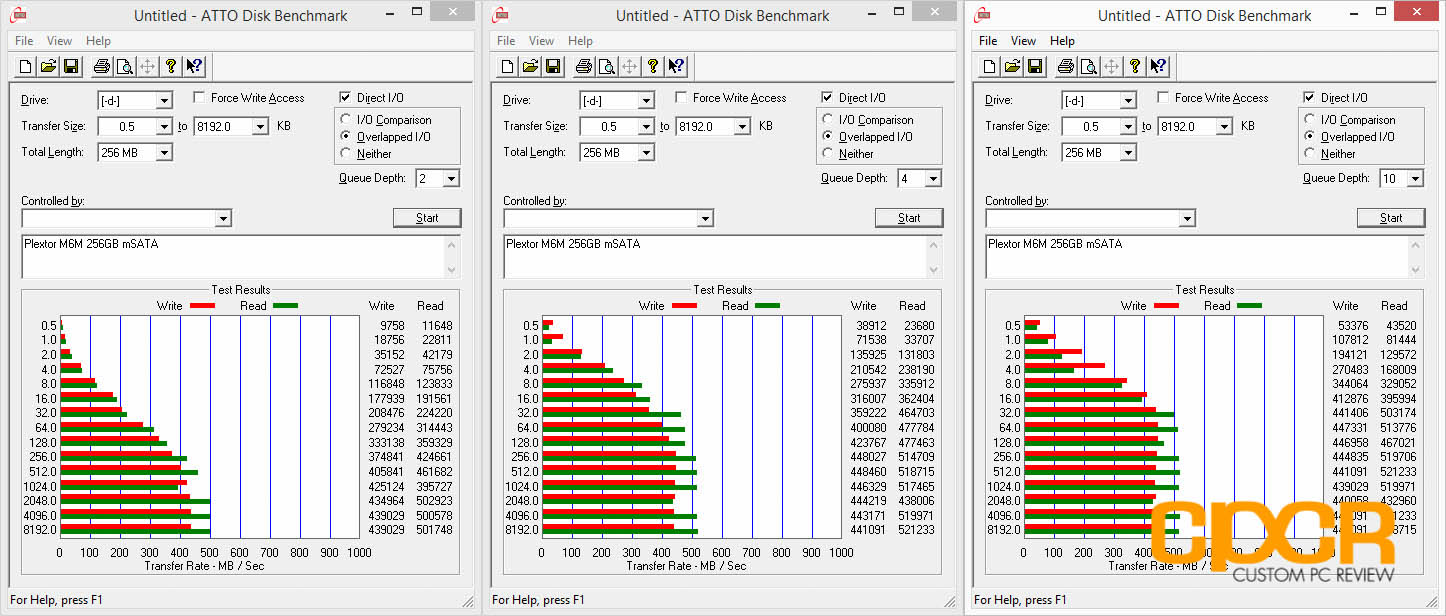Open Print Preview in Queue Depth 4 window
The height and width of the screenshot is (616, 1446).
(606, 67)
